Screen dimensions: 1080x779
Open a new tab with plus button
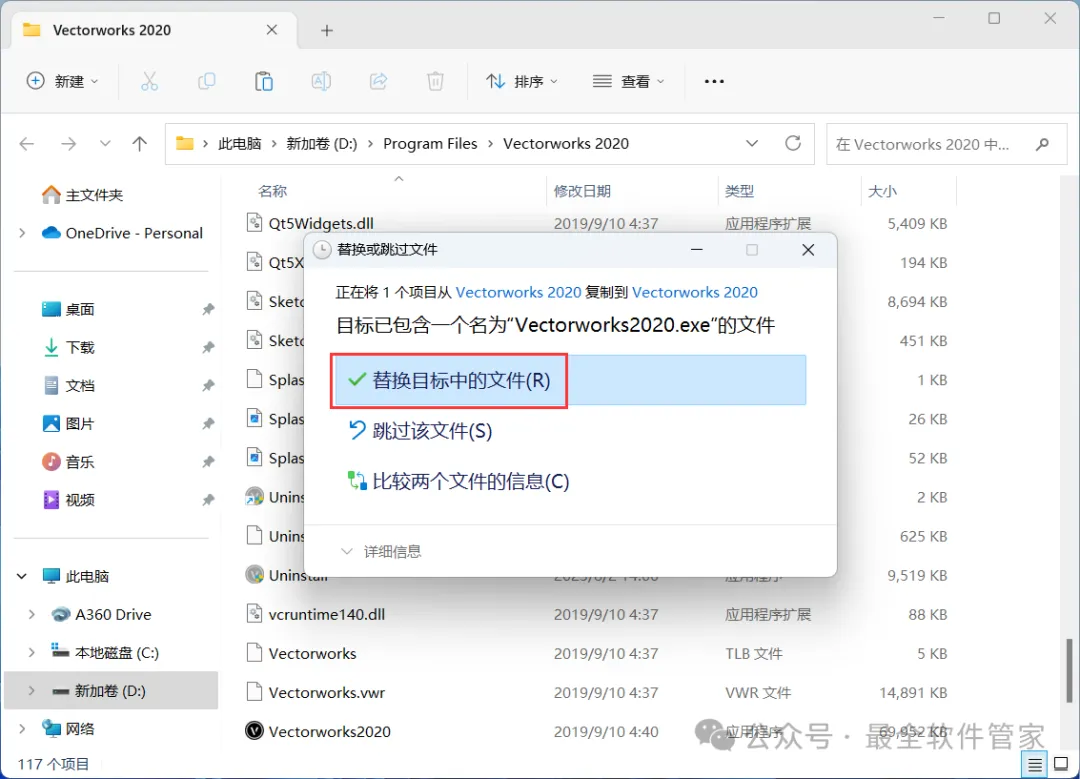tap(327, 30)
